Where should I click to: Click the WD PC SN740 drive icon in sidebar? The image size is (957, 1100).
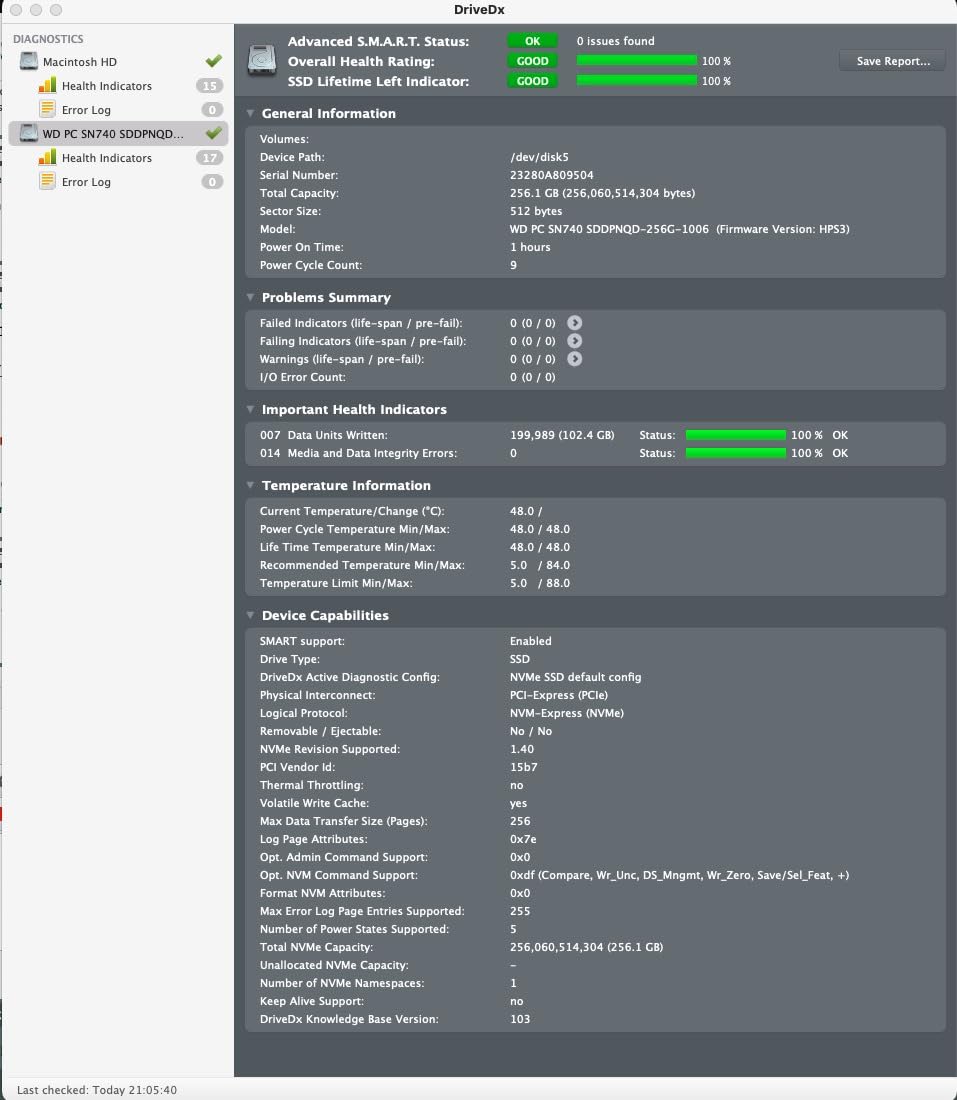pos(29,133)
